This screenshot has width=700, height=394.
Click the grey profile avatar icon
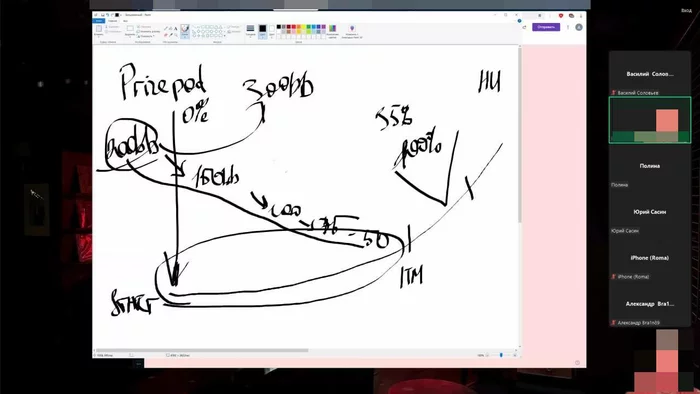click(579, 27)
